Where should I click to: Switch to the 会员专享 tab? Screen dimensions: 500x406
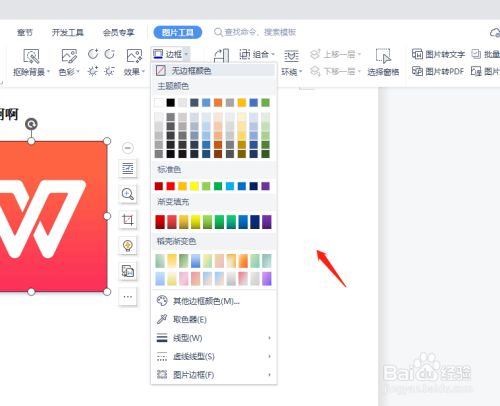click(x=119, y=32)
